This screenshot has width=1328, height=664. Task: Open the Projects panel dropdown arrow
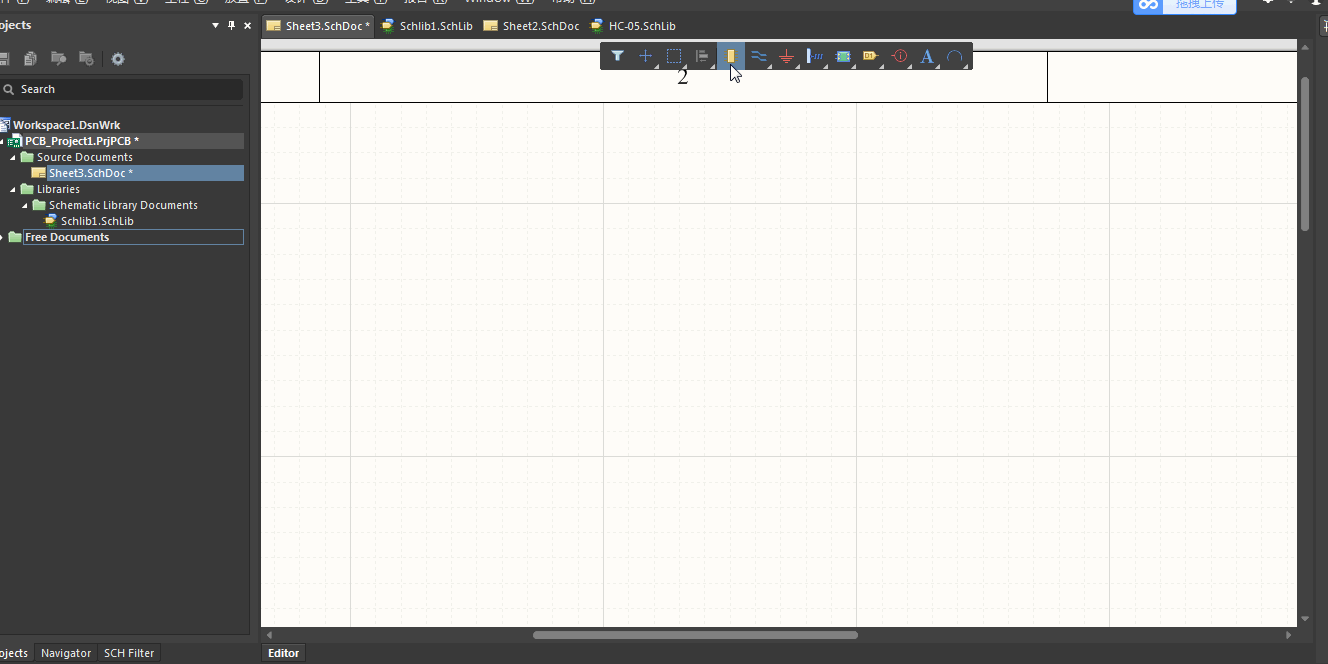click(x=215, y=25)
